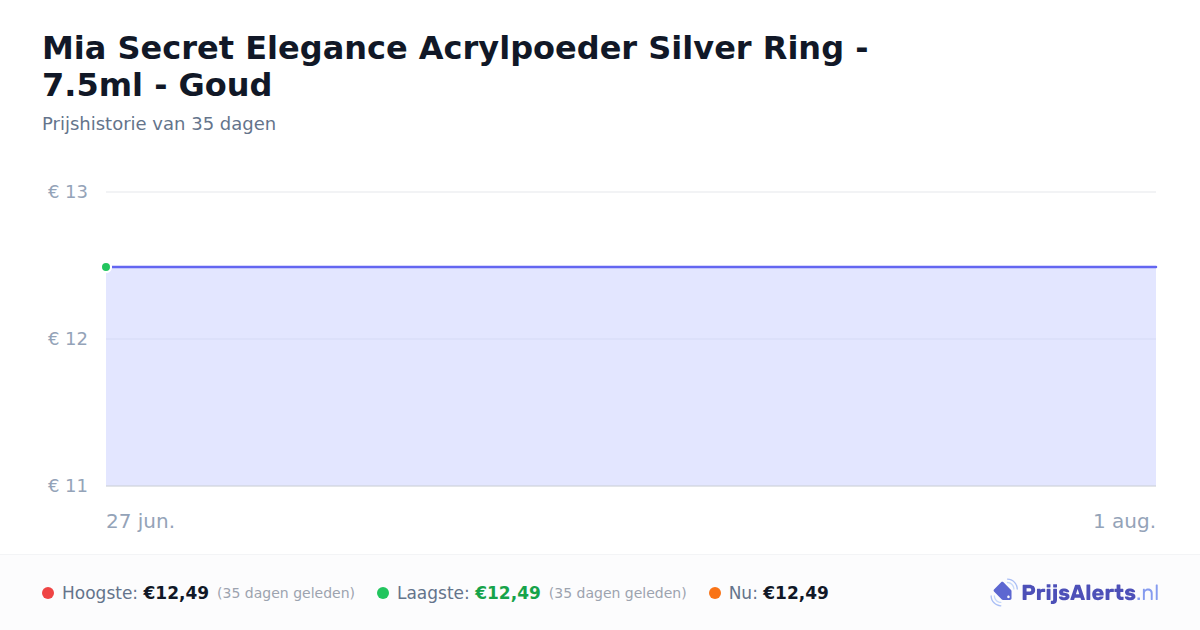Viewport: 1200px width, 630px height.
Task: Click the green data point on chart line
Action: click(106, 267)
